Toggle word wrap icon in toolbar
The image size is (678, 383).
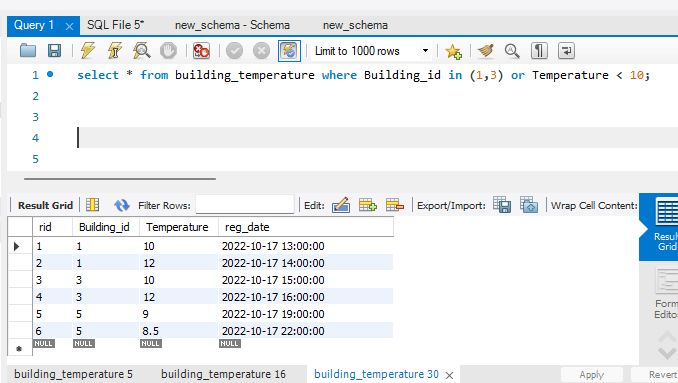coord(566,51)
